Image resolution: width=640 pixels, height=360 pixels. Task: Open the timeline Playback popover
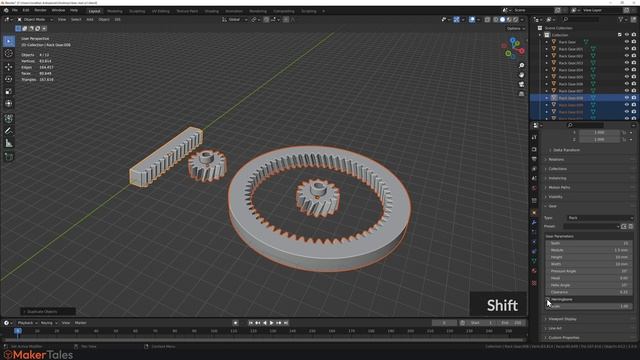27,323
